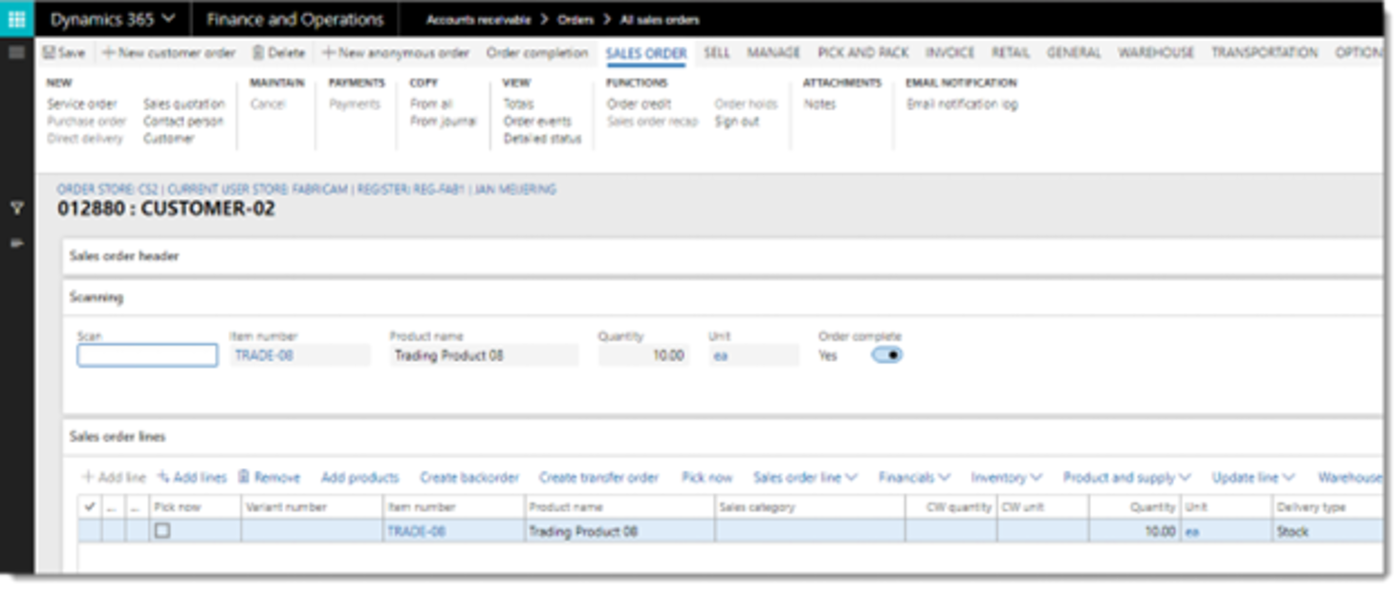Switch to the PICK AND PACK tab
Viewport: 1400px width, 590px height.
(862, 53)
